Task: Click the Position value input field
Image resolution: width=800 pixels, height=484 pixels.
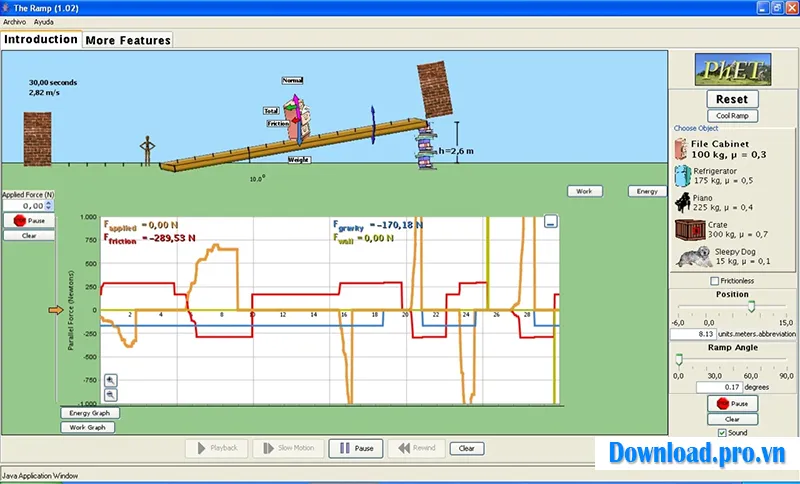Action: tap(704, 336)
